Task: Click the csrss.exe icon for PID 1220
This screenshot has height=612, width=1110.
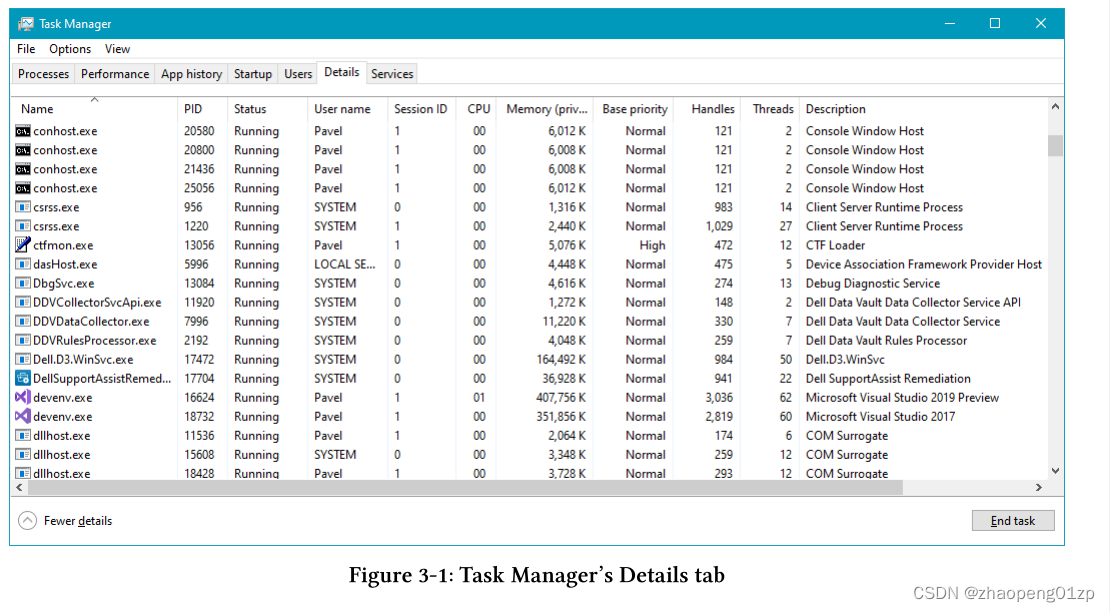Action: [23, 226]
